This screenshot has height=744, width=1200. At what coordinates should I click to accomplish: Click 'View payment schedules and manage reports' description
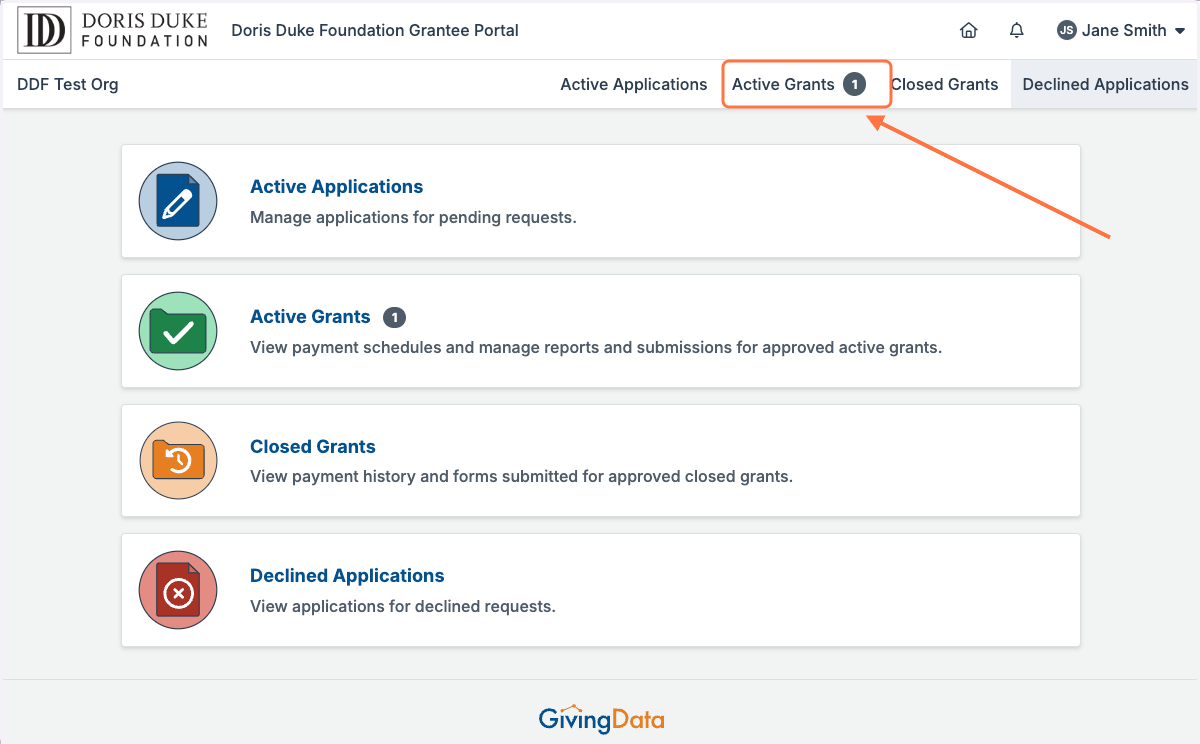pyautogui.click(x=596, y=348)
